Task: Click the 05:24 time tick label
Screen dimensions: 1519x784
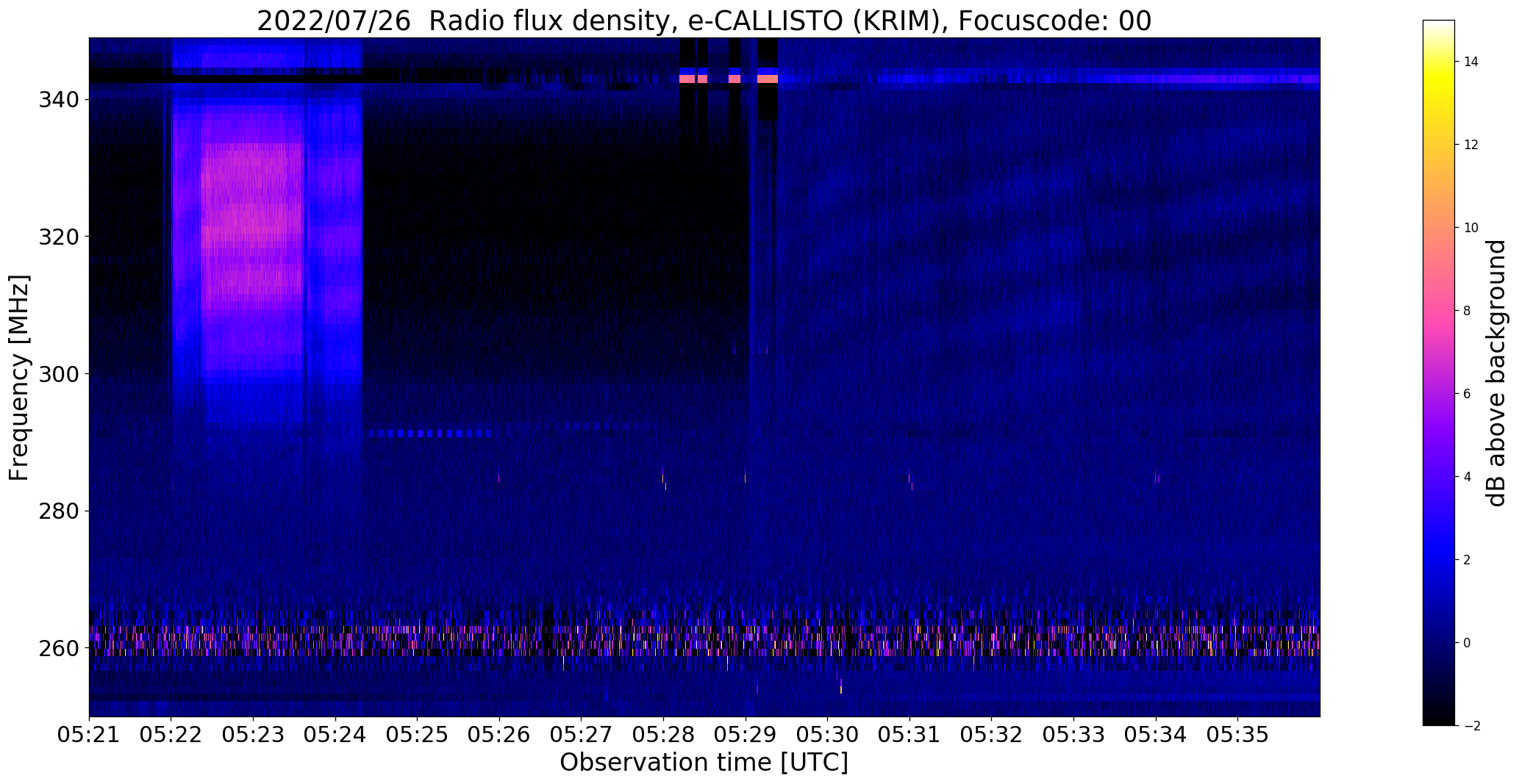Action: pyautogui.click(x=335, y=736)
